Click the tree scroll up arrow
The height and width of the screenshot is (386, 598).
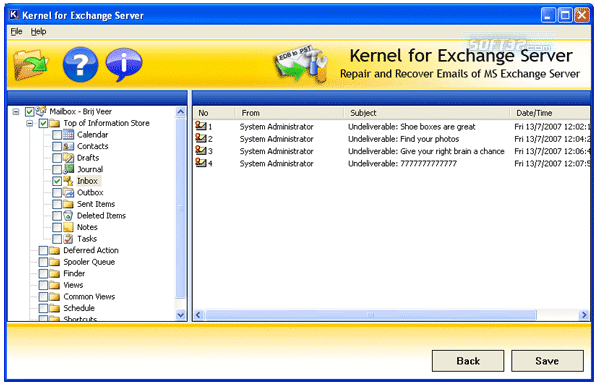click(180, 112)
